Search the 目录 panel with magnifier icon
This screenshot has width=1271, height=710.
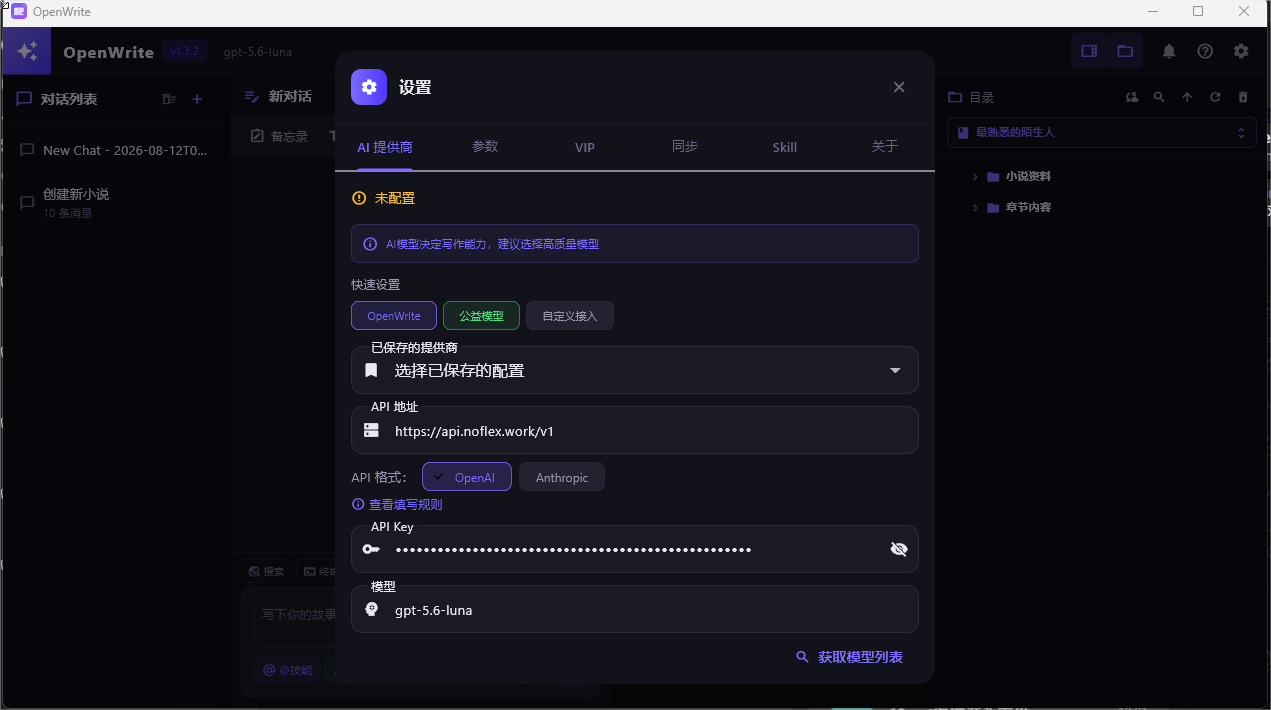(1159, 97)
